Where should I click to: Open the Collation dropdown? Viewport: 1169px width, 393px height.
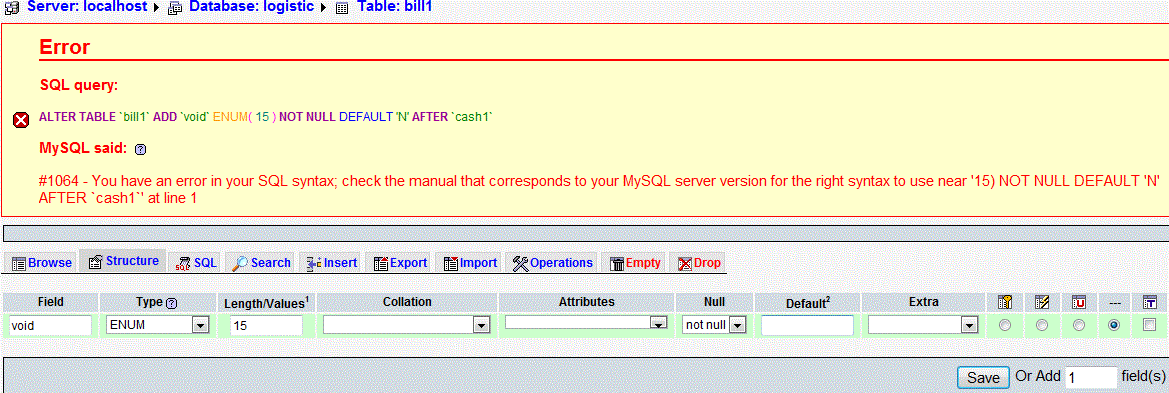[x=406, y=325]
